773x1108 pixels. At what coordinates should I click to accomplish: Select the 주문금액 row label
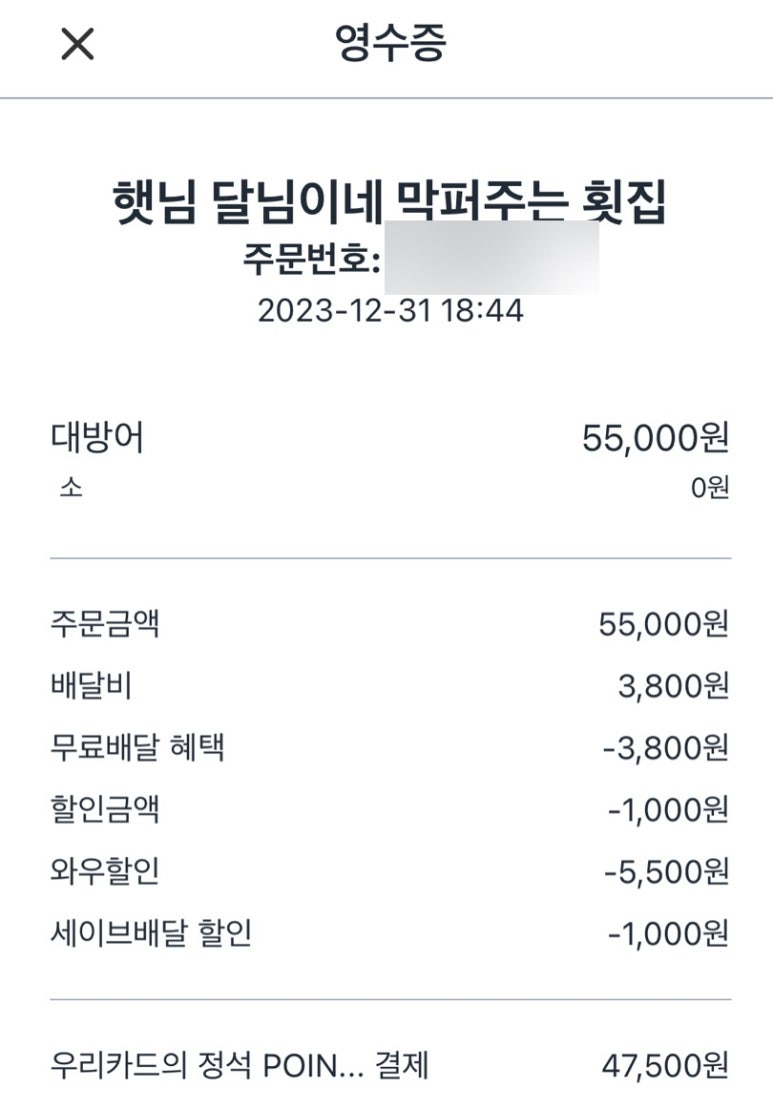(105, 625)
